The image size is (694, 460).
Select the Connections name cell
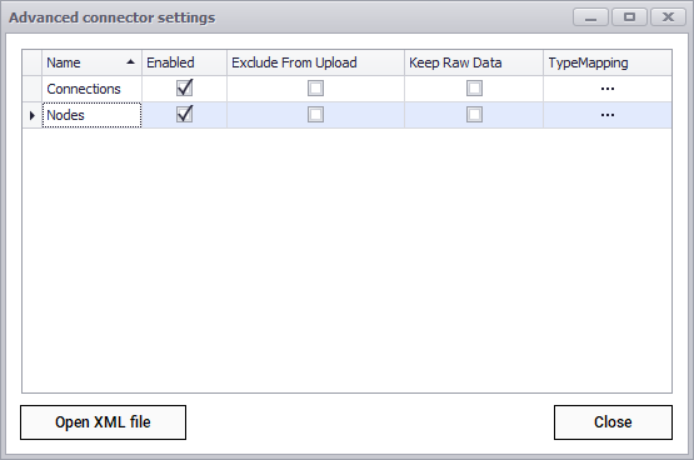point(90,89)
